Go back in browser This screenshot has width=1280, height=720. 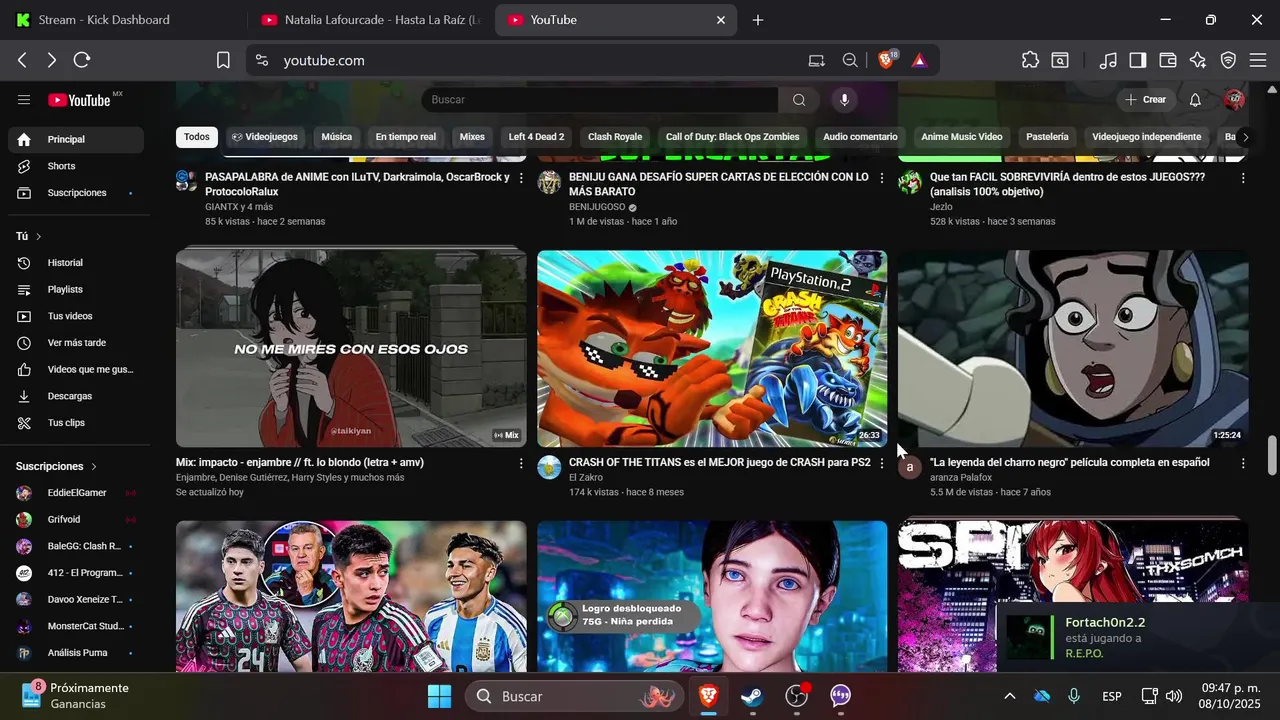coord(22,60)
